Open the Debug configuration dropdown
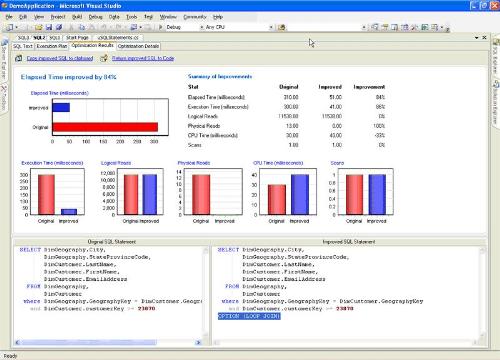The height and width of the screenshot is (360, 500). tap(202, 27)
